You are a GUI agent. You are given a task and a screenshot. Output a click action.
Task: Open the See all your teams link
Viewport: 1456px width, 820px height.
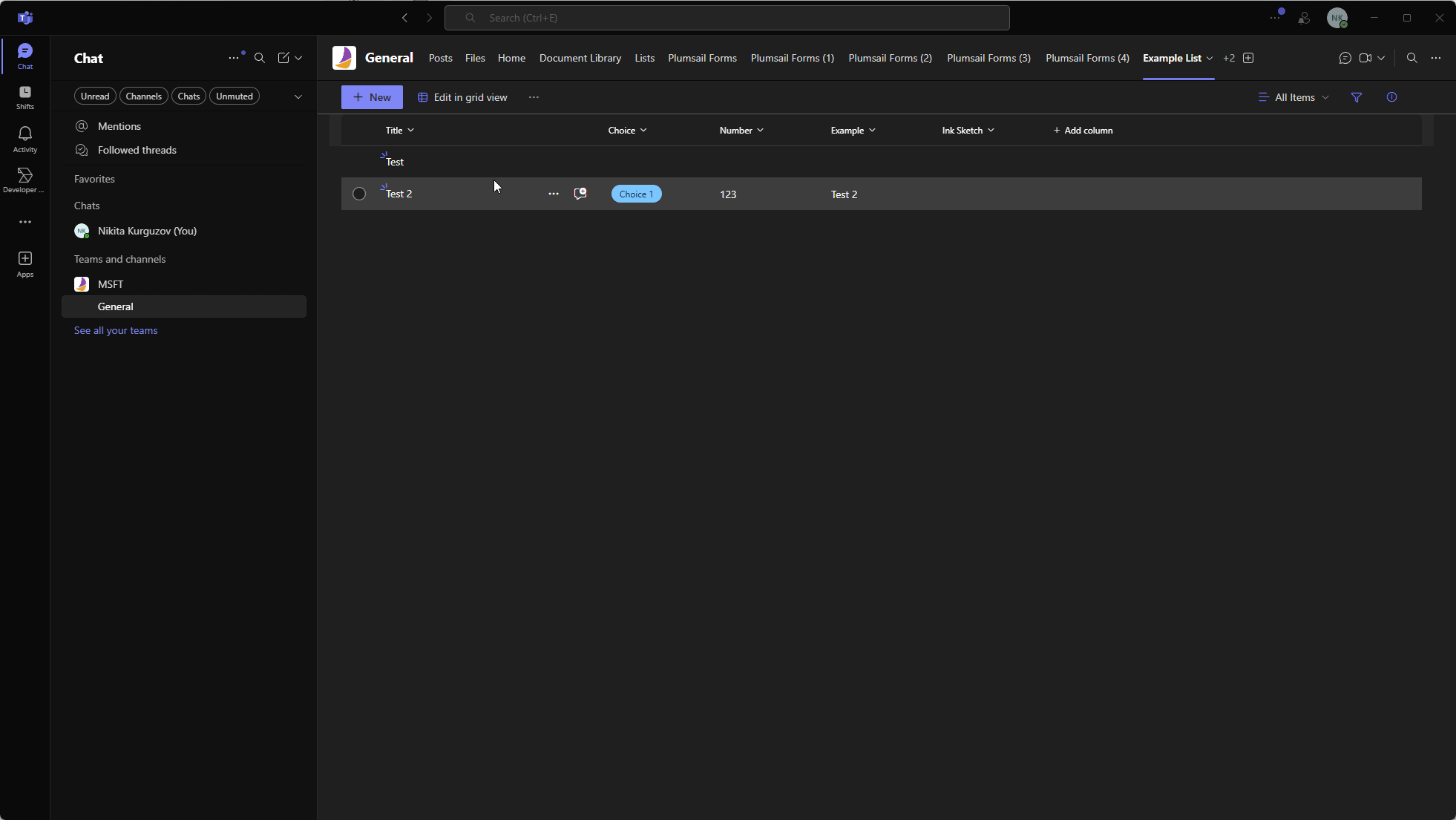tap(116, 330)
